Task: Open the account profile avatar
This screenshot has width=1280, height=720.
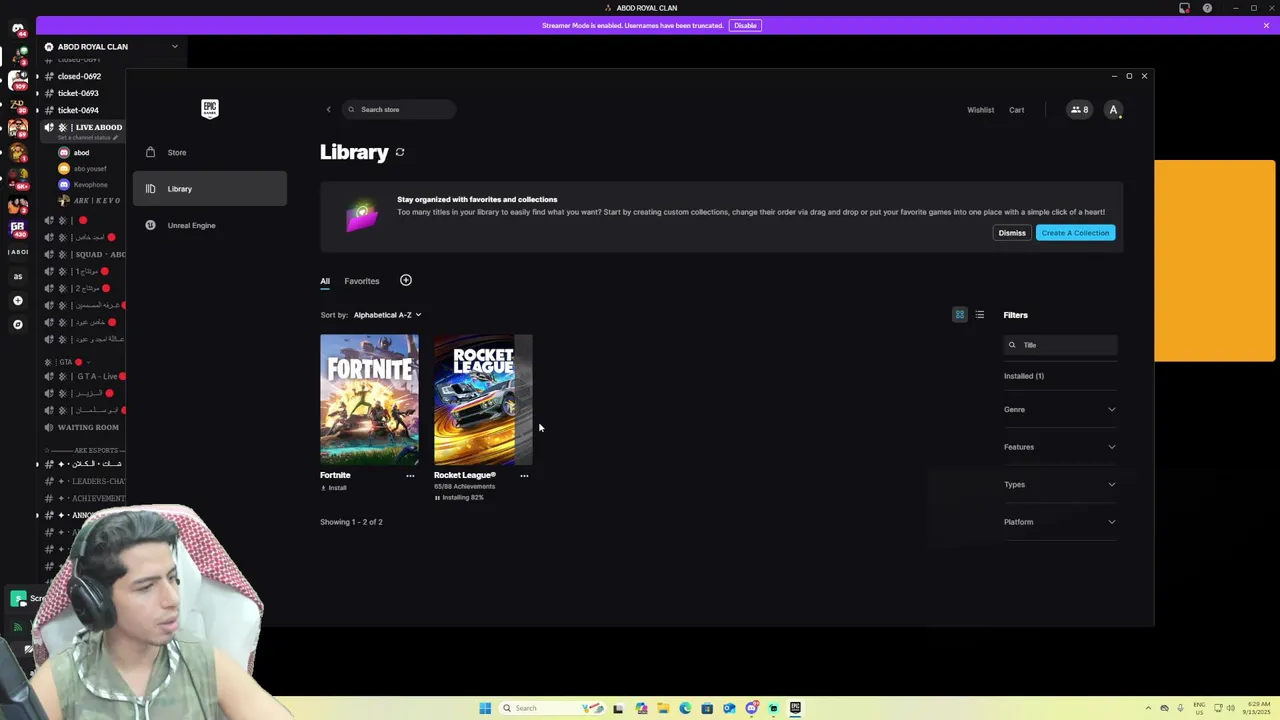Action: click(1113, 110)
